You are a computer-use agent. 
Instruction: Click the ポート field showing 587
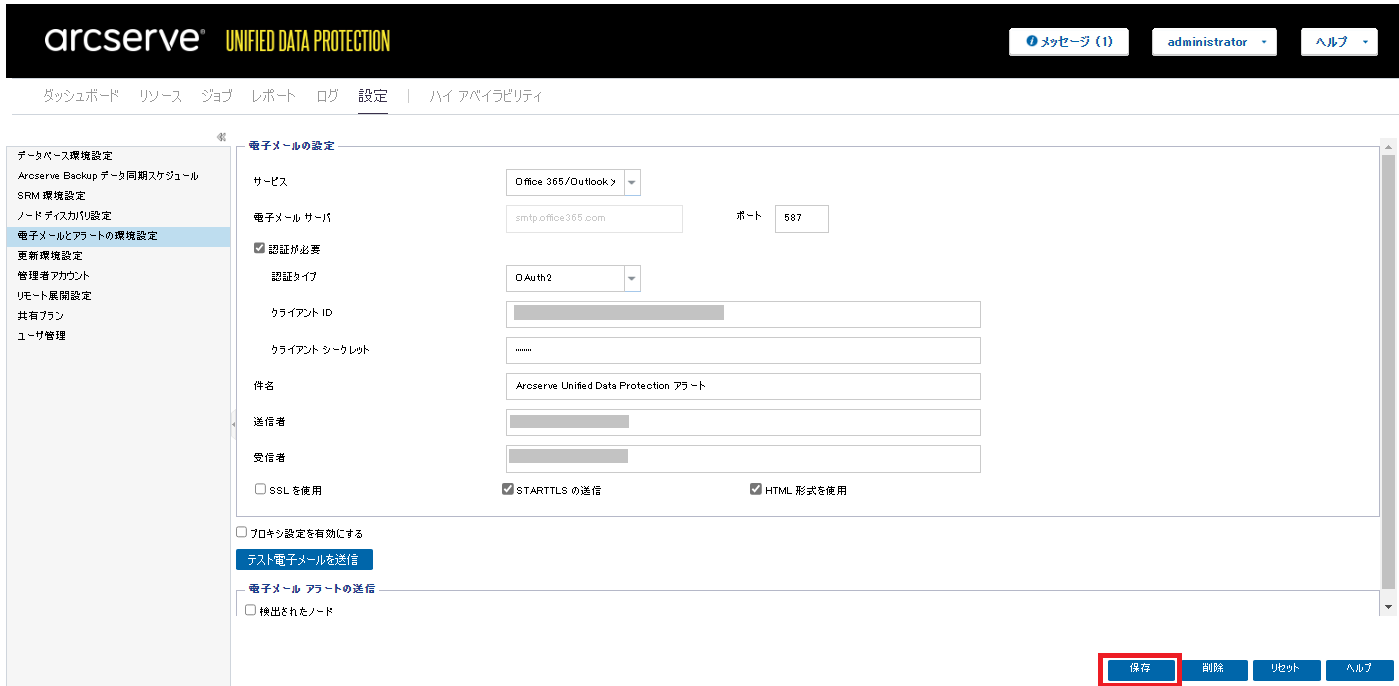802,218
